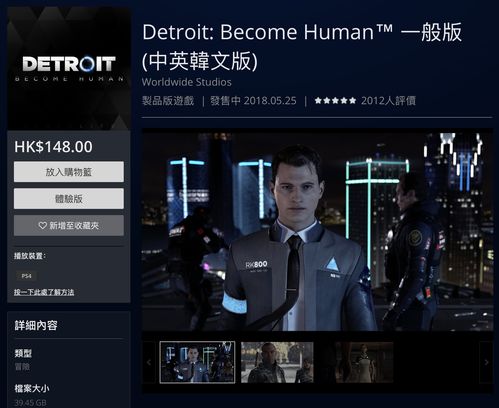499x408 pixels.
Task: Click the 放入購物籃 add to cart button
Action: coord(69,172)
